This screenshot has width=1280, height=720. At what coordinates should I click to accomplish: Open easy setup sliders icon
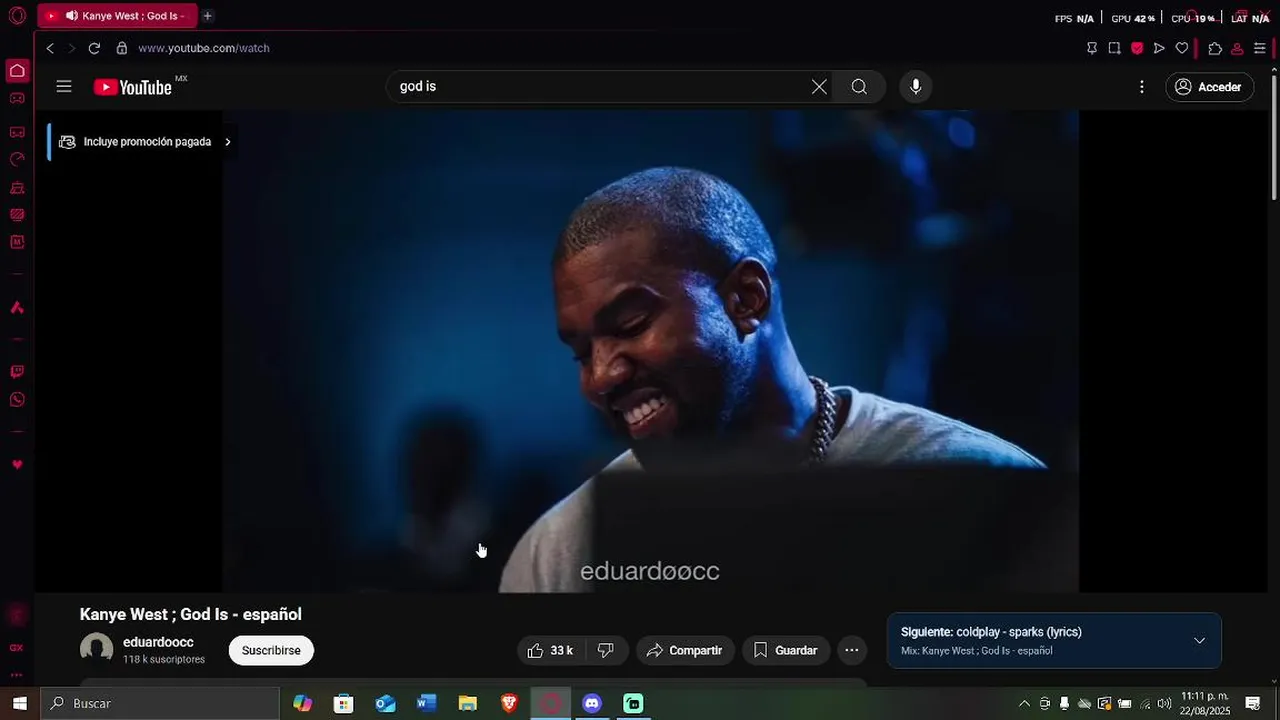1260,48
